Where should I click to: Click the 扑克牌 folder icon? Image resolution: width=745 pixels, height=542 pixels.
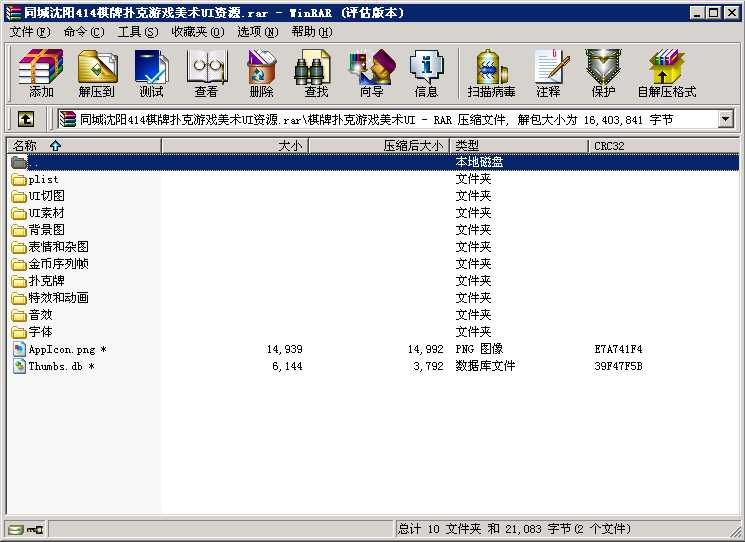tap(19, 281)
